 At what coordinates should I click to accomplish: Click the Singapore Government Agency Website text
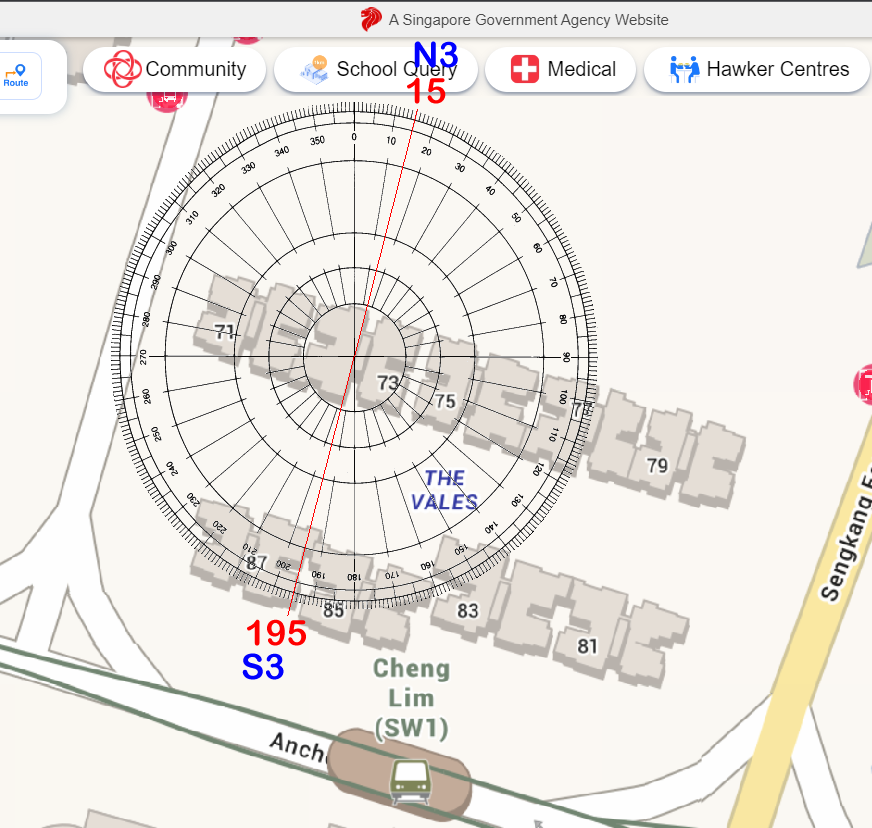click(529, 20)
